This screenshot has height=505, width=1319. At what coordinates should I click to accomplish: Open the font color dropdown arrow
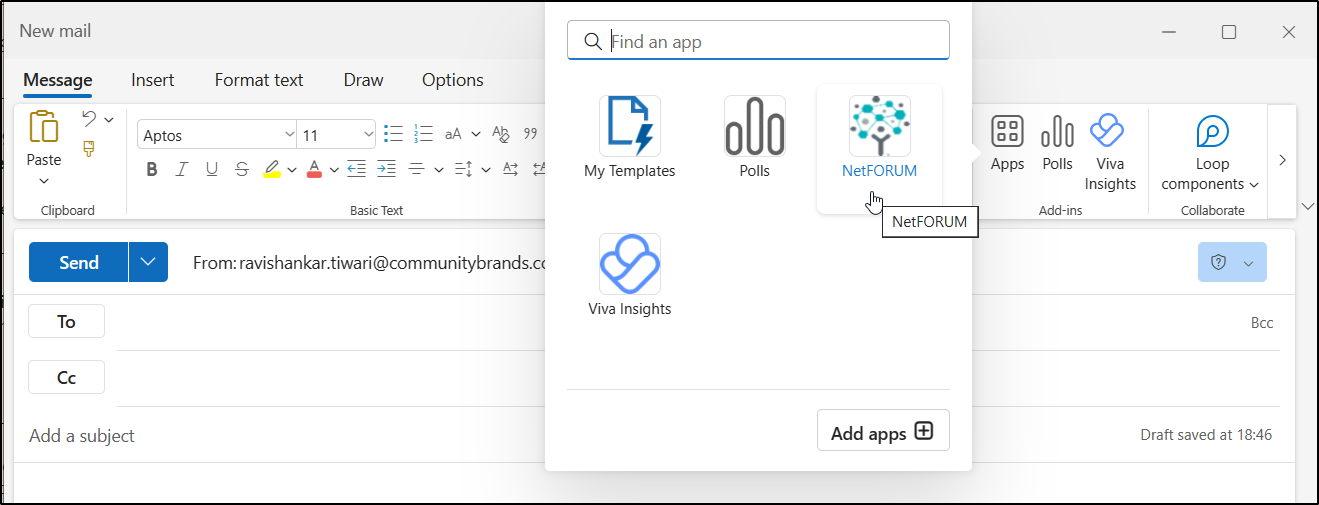tap(334, 170)
